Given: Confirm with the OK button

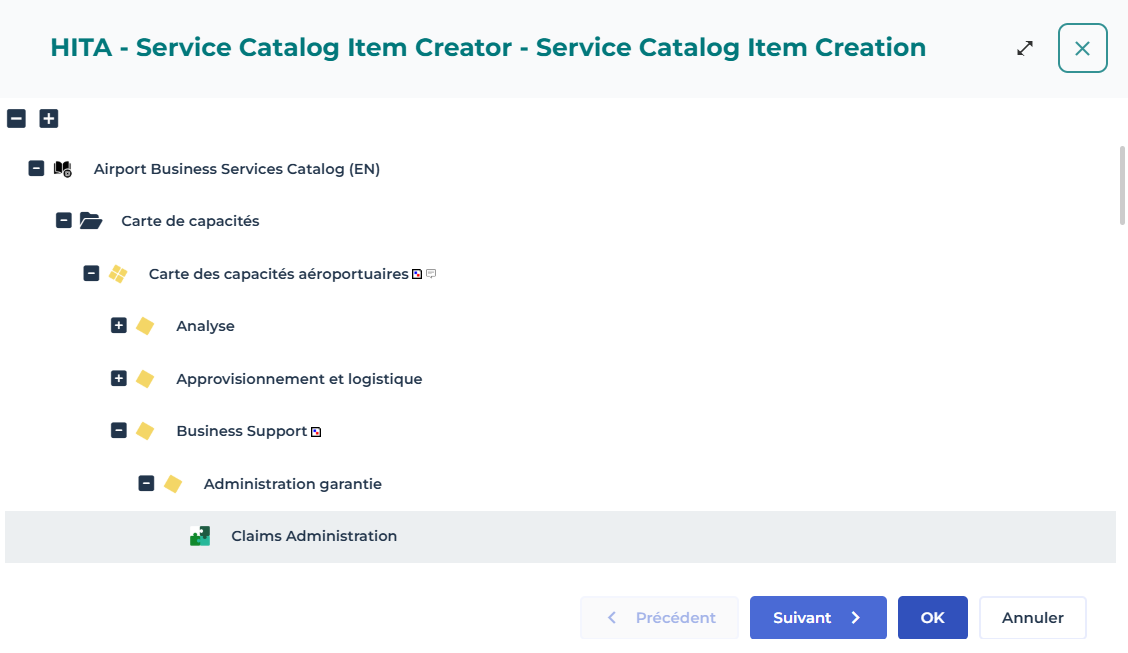Looking at the screenshot, I should [x=932, y=618].
